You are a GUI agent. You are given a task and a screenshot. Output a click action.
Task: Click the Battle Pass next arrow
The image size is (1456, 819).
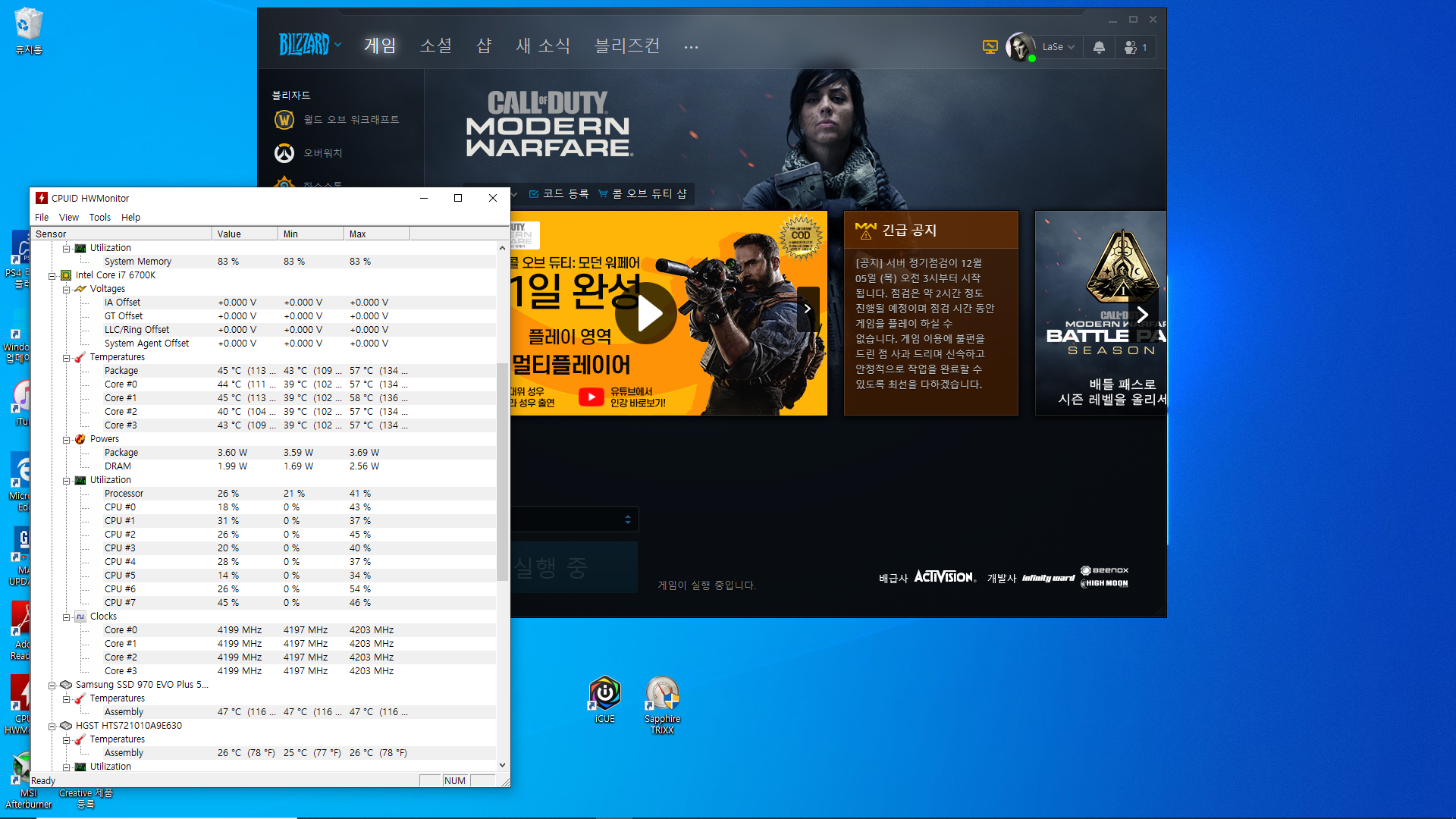(1142, 315)
